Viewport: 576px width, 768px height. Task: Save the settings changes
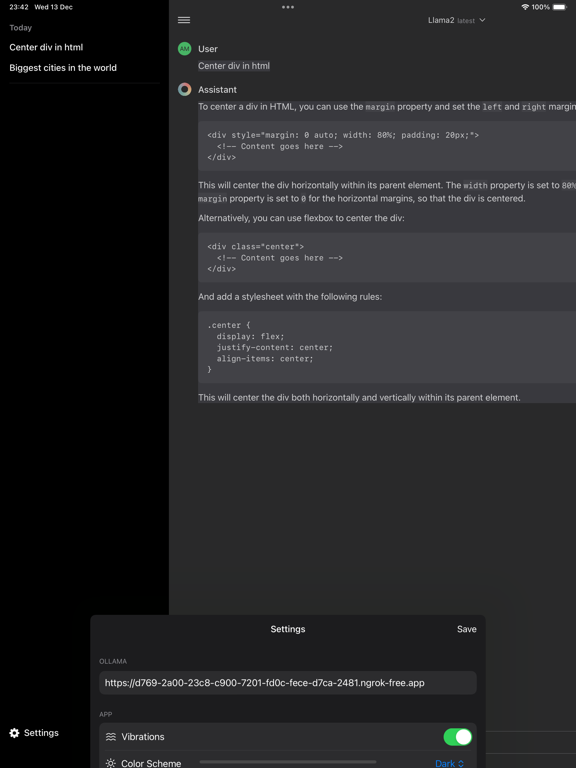point(466,629)
